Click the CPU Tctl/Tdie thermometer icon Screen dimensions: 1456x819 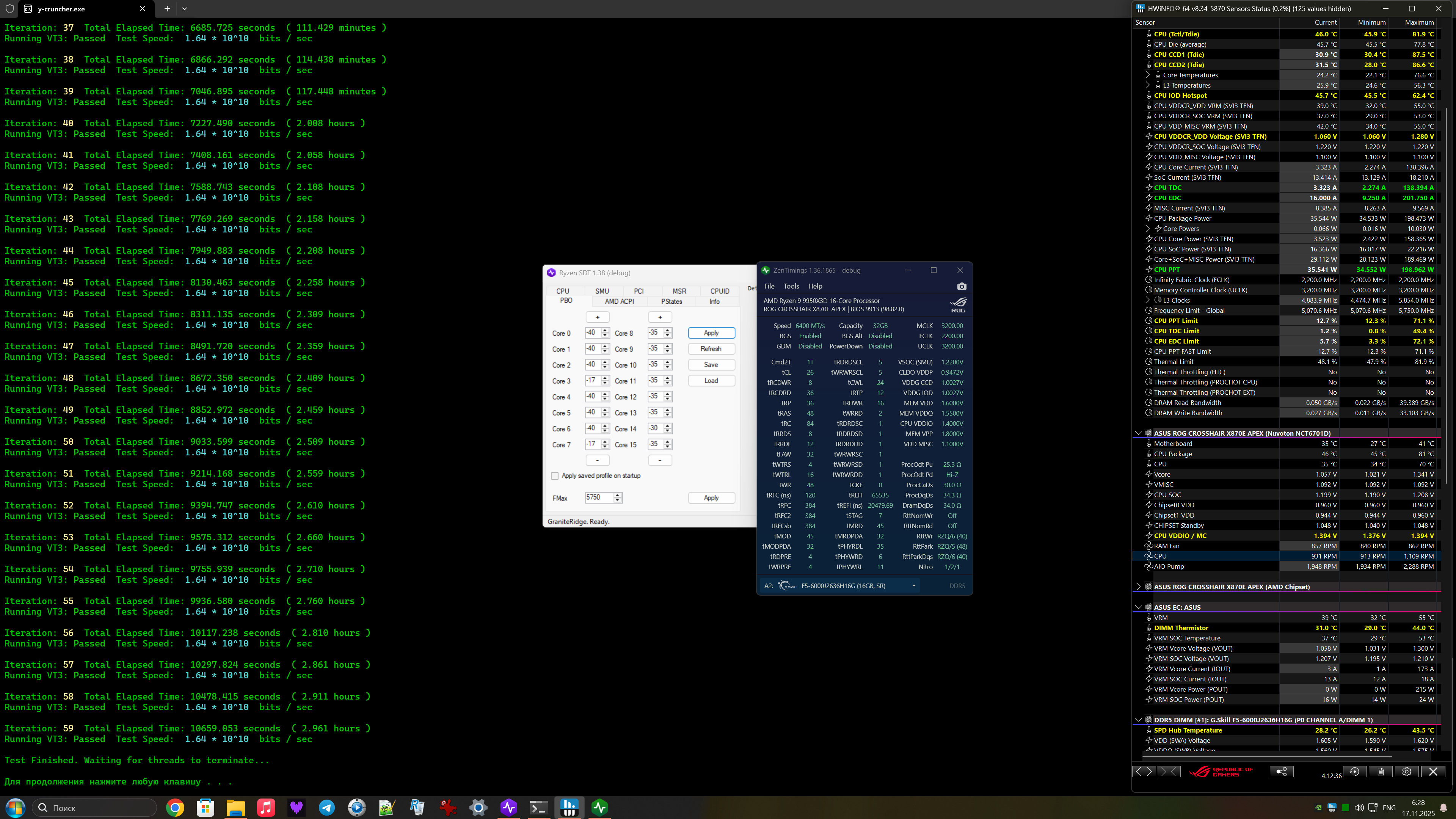1148,34
